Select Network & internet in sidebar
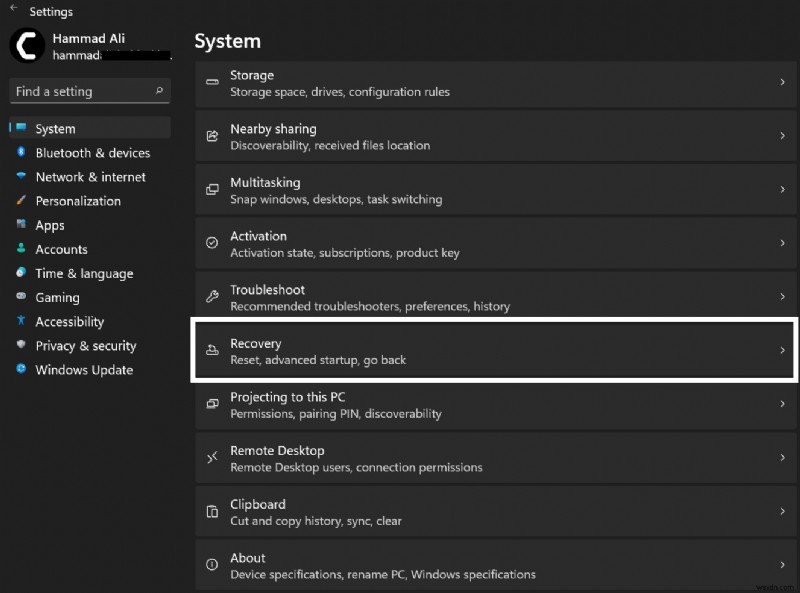The height and width of the screenshot is (593, 800). point(90,177)
